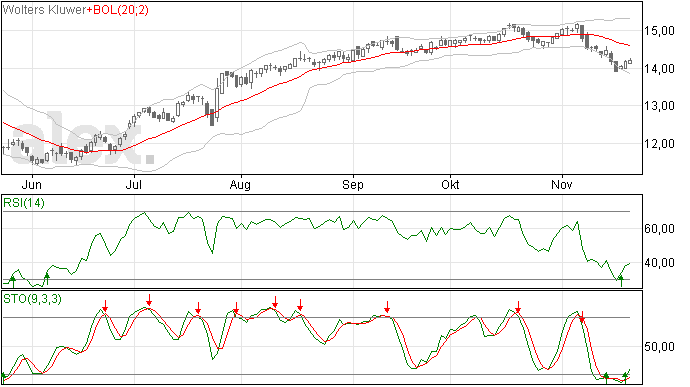Click the 15,00 price axis value
Screen dimensions: 690x387
[x=659, y=31]
